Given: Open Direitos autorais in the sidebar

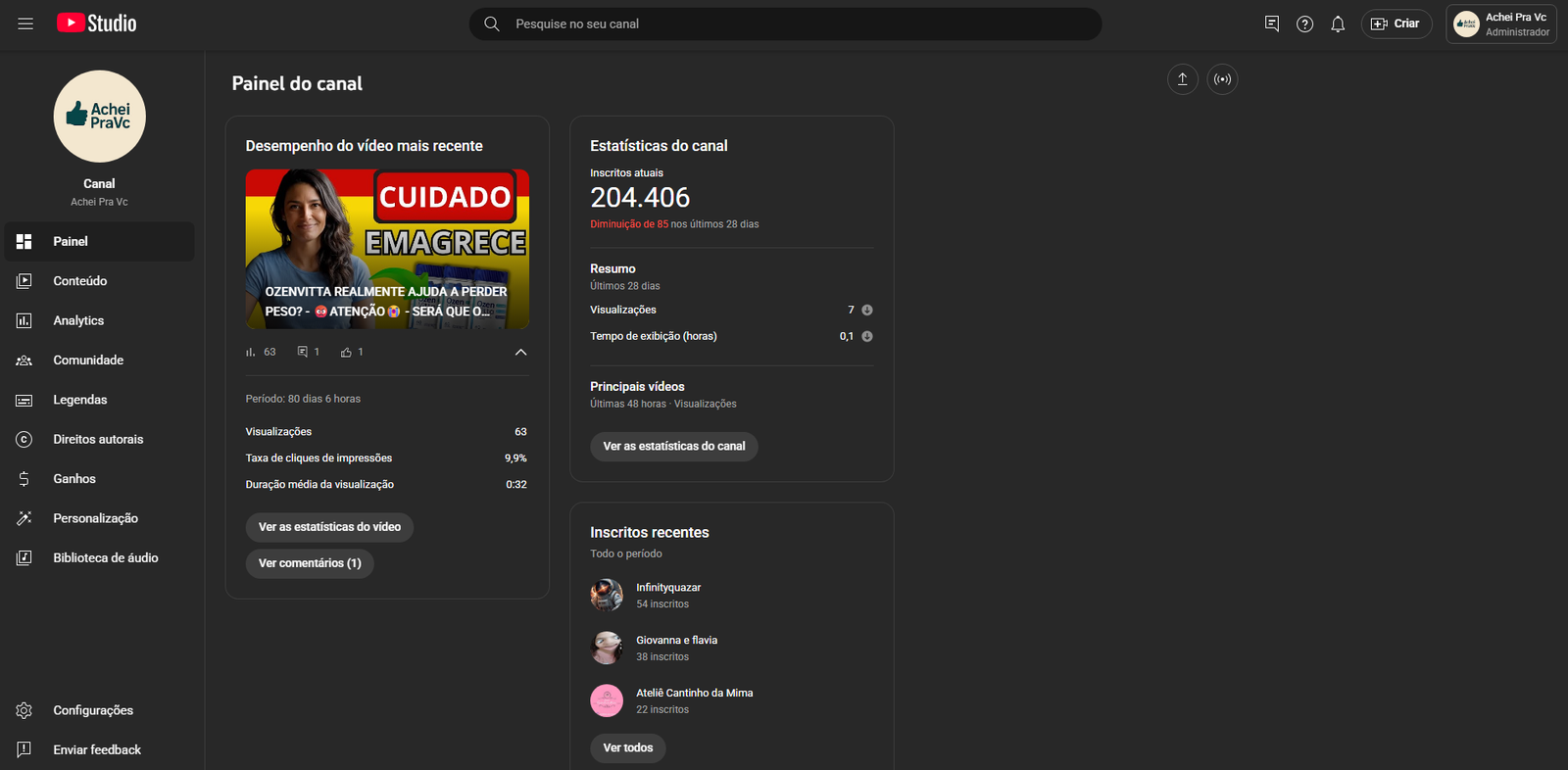Looking at the screenshot, I should (x=99, y=439).
